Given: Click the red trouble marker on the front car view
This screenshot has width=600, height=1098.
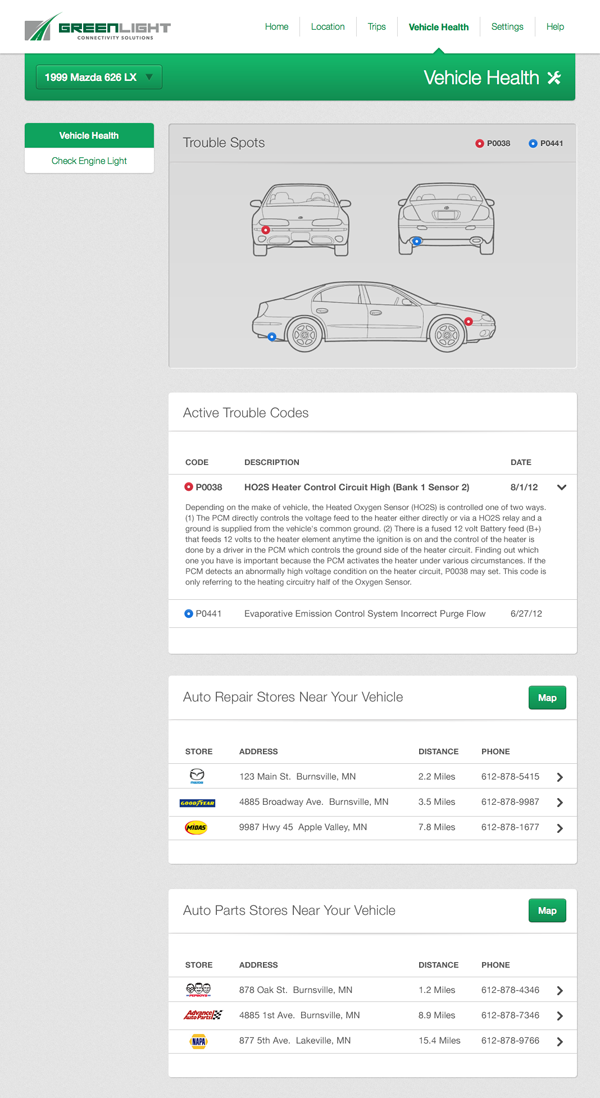Looking at the screenshot, I should coord(265,230).
